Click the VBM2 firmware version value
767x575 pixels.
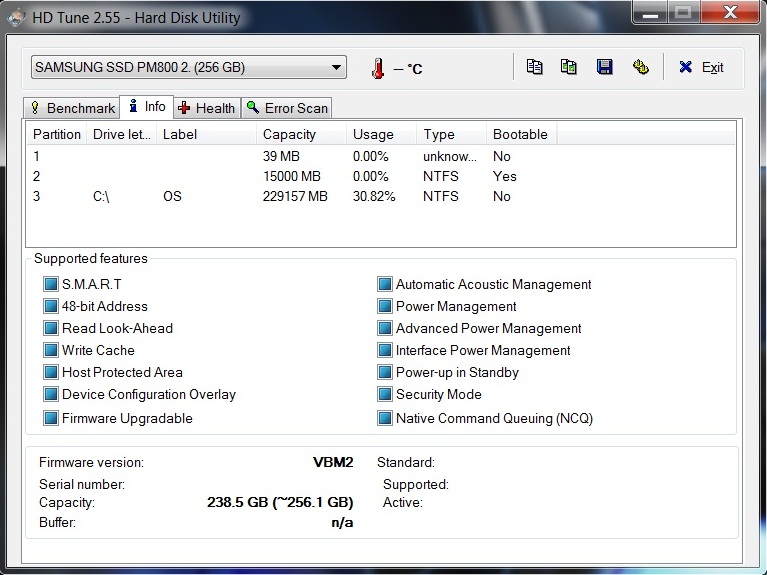pos(333,462)
